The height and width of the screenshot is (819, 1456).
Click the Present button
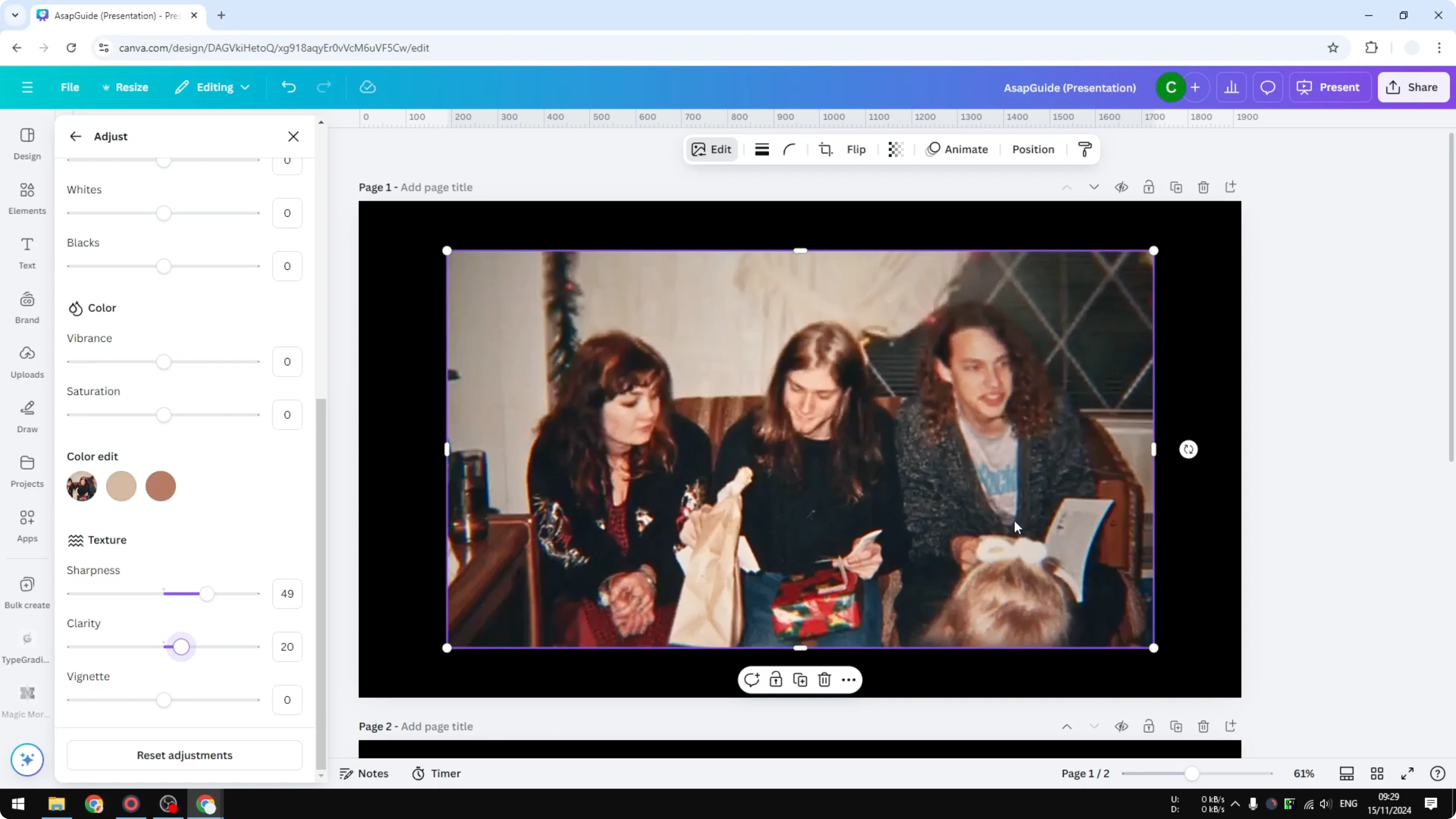click(1330, 87)
